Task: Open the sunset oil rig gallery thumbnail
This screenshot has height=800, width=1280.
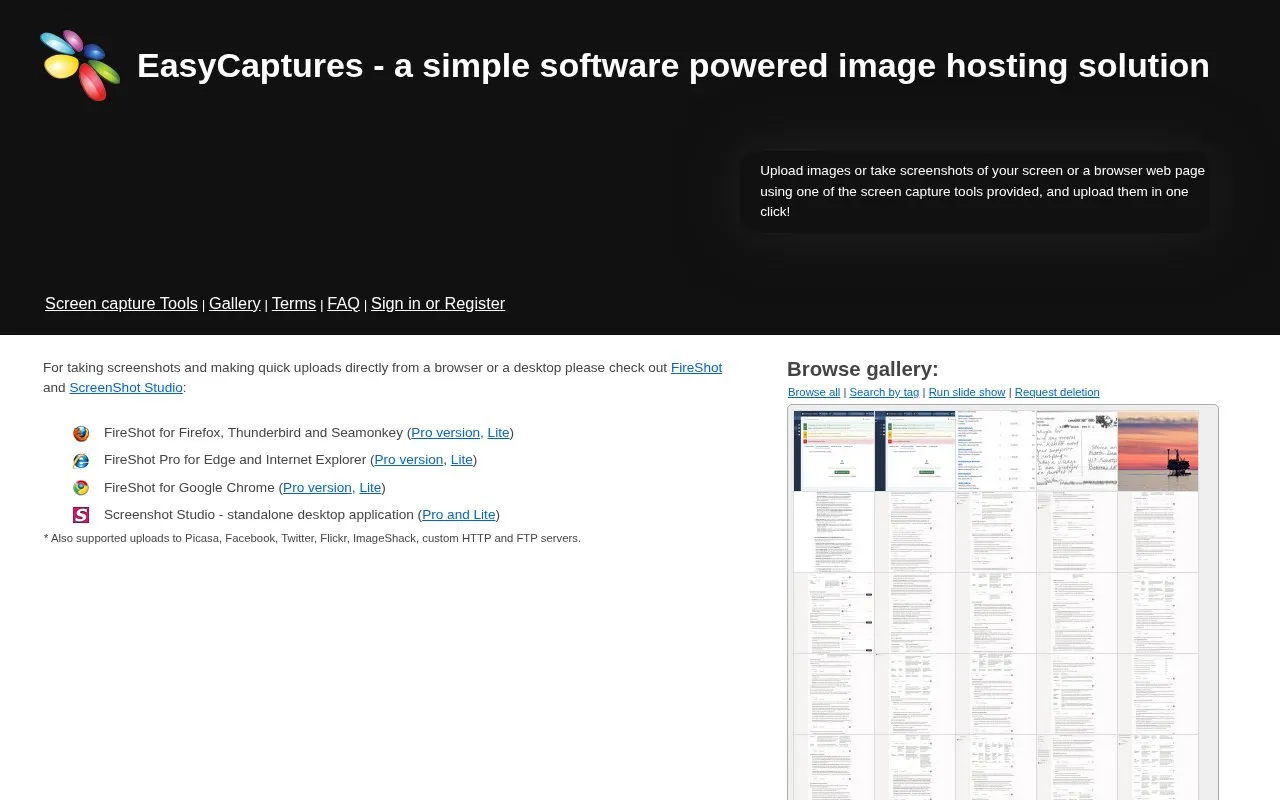Action: [1157, 451]
